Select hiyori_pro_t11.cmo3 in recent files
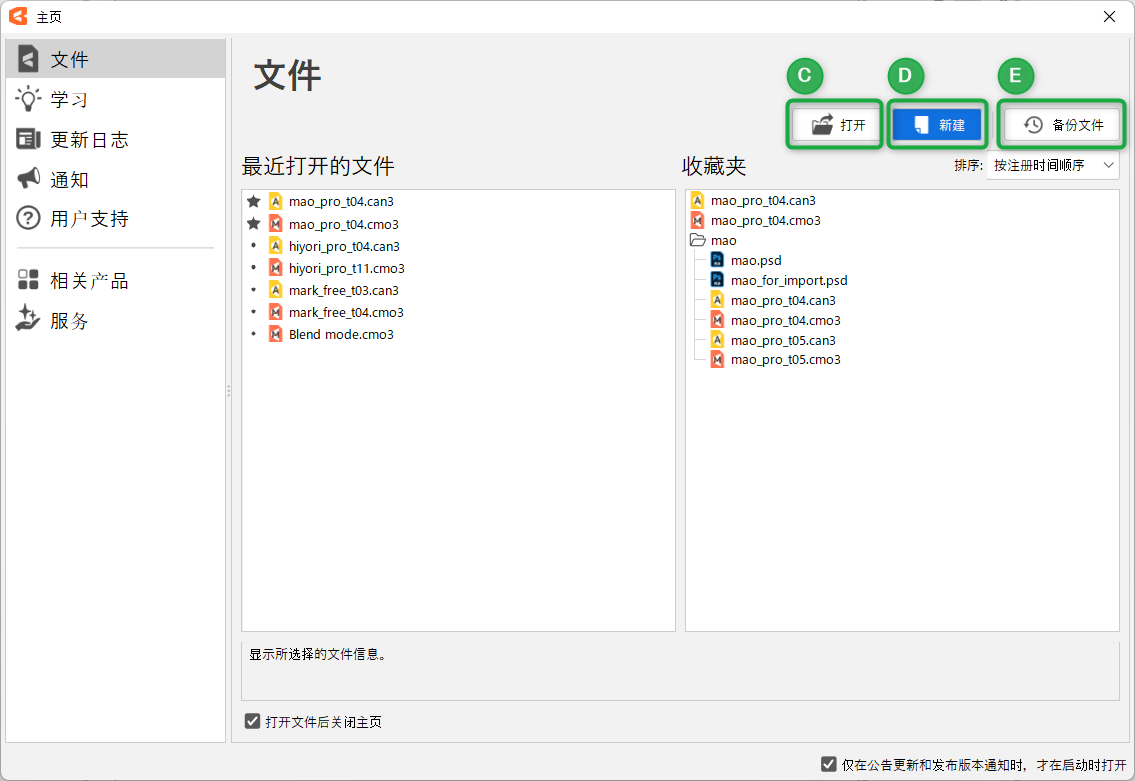The height and width of the screenshot is (781, 1135). pos(346,268)
